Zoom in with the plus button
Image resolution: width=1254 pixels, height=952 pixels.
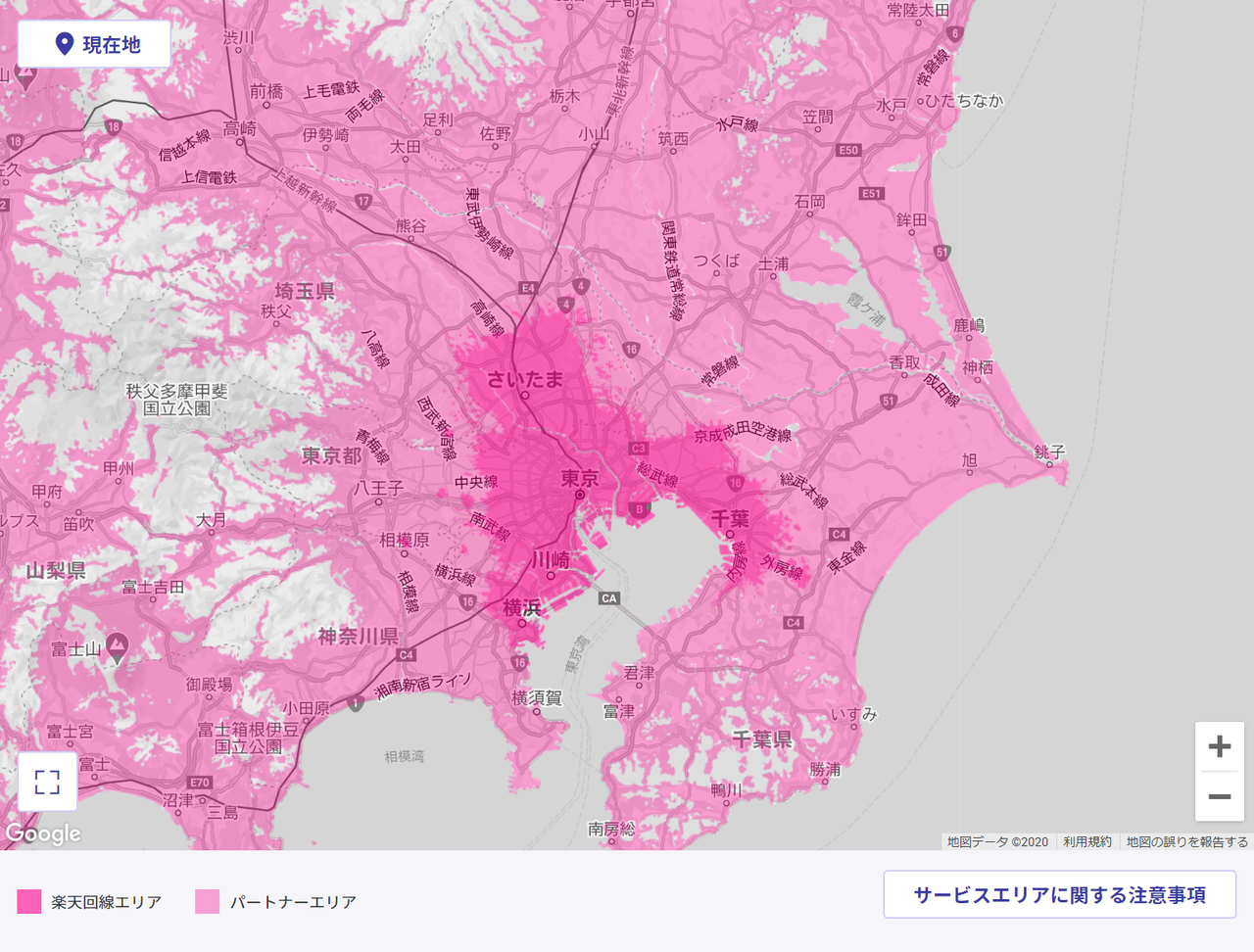click(1219, 746)
